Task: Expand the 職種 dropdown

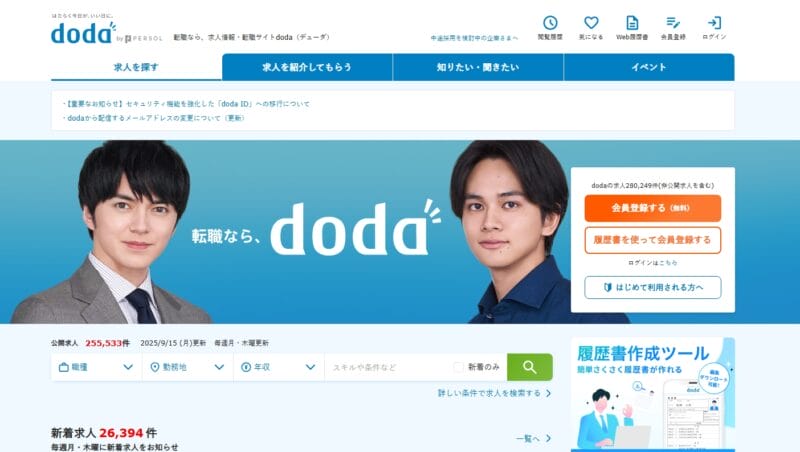Action: [96, 367]
